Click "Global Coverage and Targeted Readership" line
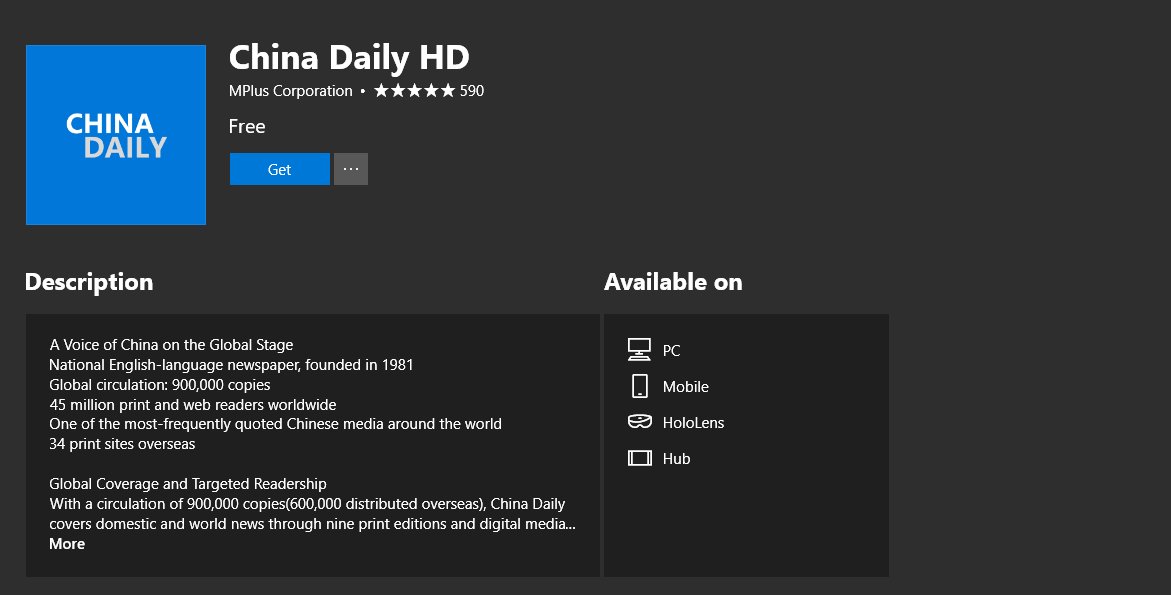The height and width of the screenshot is (595, 1171). click(188, 484)
